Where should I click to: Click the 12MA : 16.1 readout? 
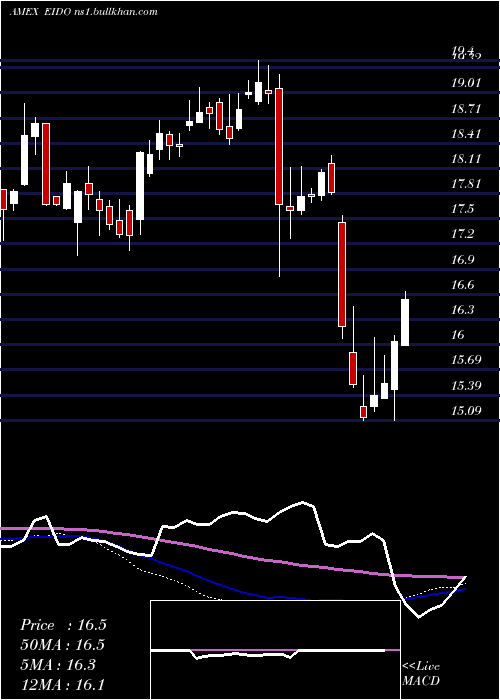point(63,684)
